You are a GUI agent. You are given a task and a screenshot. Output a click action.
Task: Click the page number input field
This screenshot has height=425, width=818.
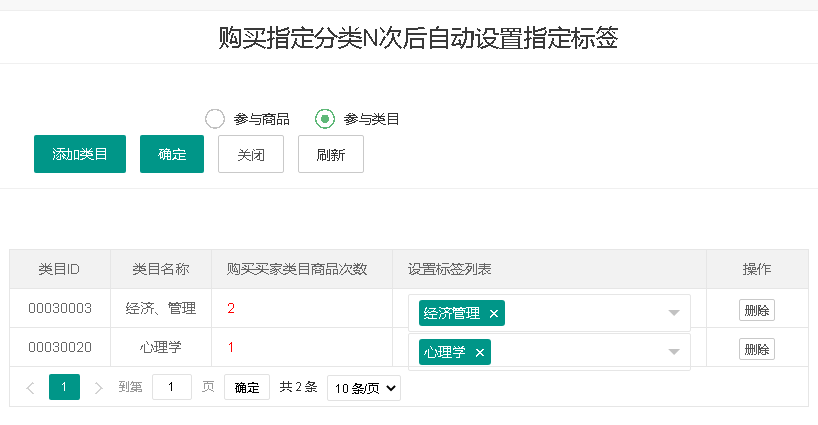(172, 388)
